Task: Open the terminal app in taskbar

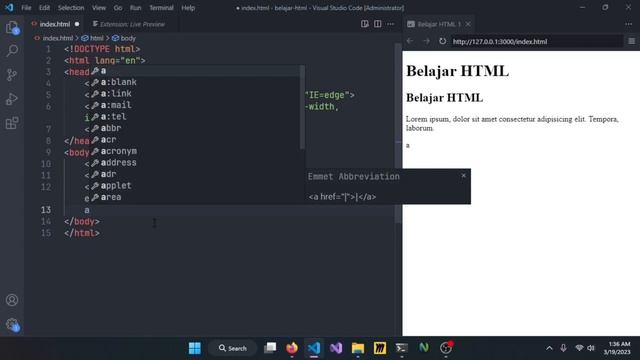Action: 402,348
